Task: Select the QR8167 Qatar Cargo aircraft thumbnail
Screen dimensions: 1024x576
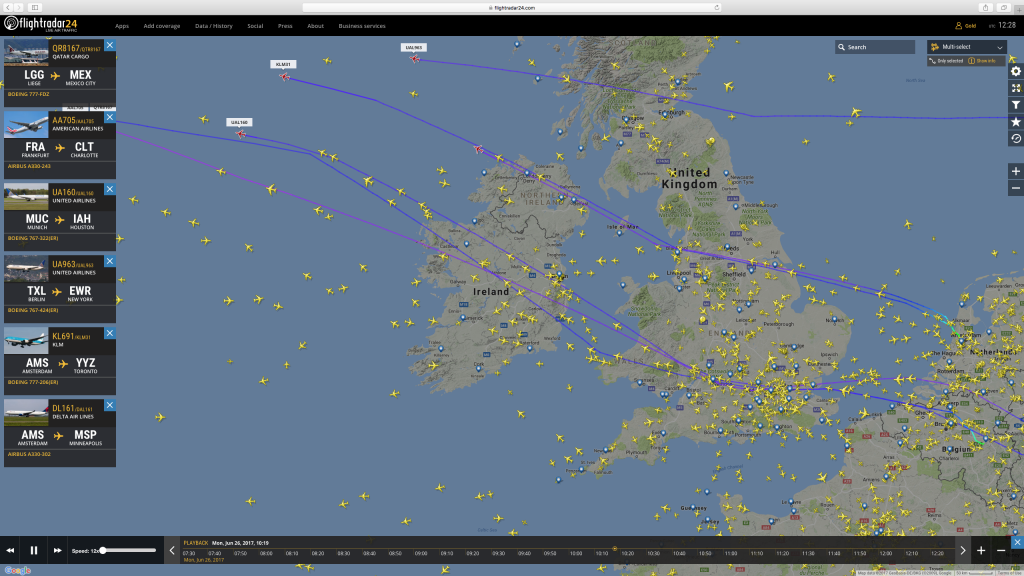Action: pos(26,52)
